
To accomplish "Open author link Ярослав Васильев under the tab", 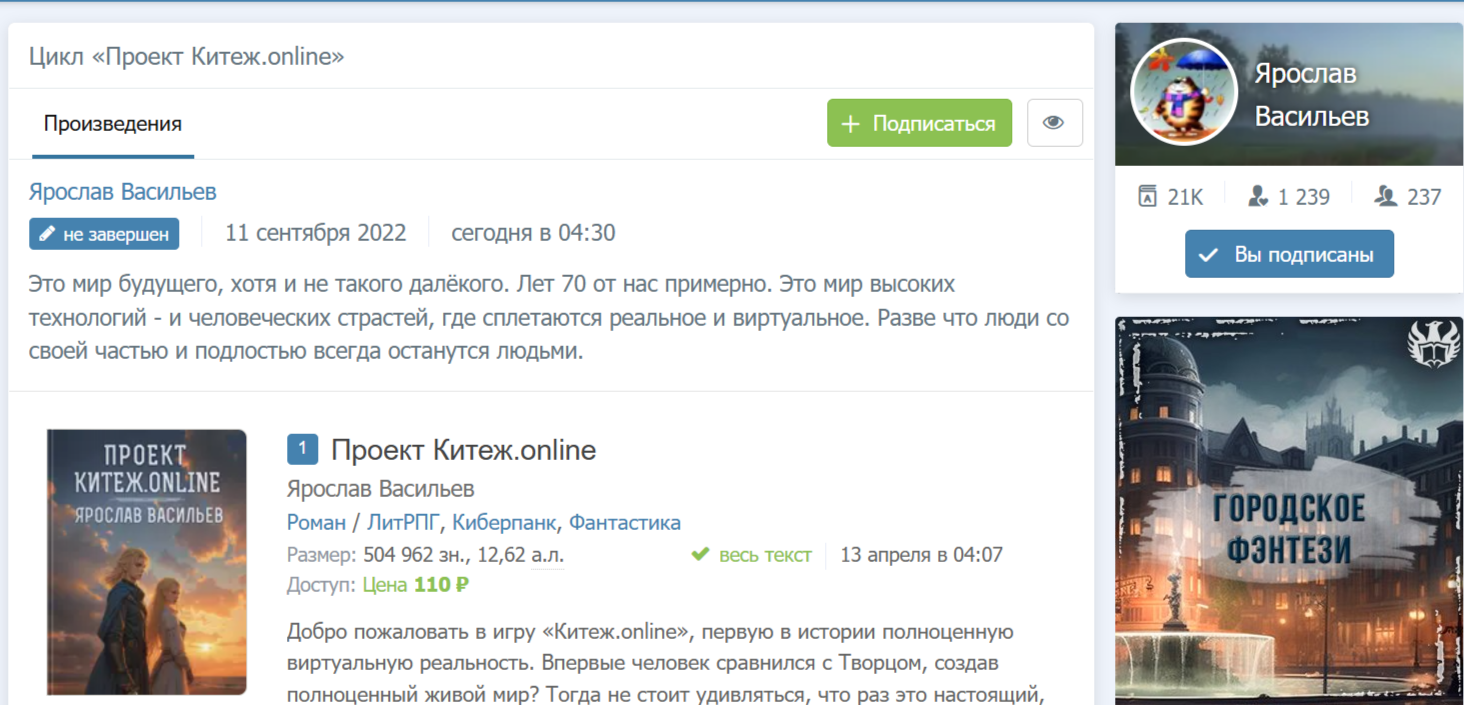I will pos(122,191).
